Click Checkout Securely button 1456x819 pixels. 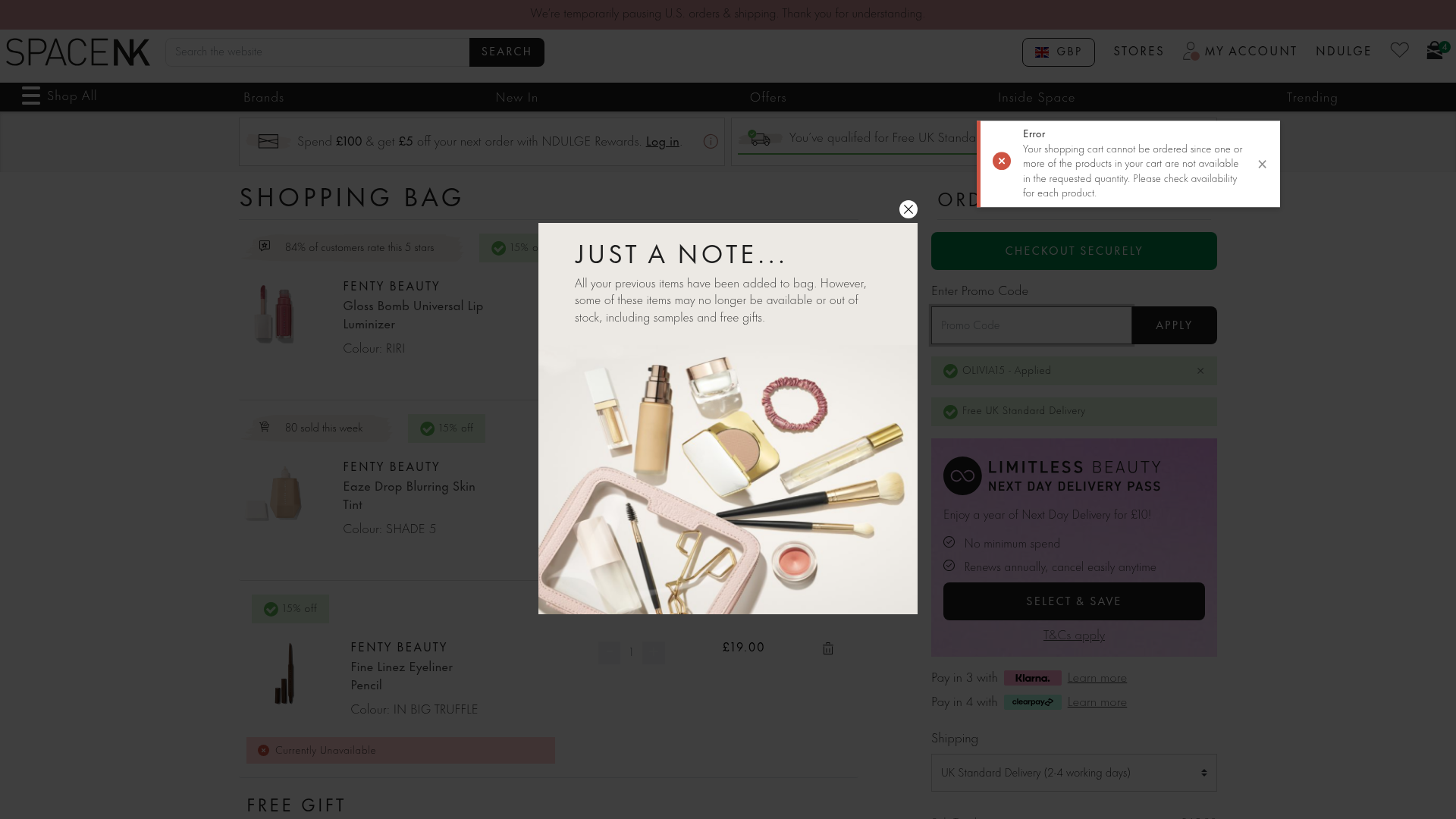coord(1073,251)
